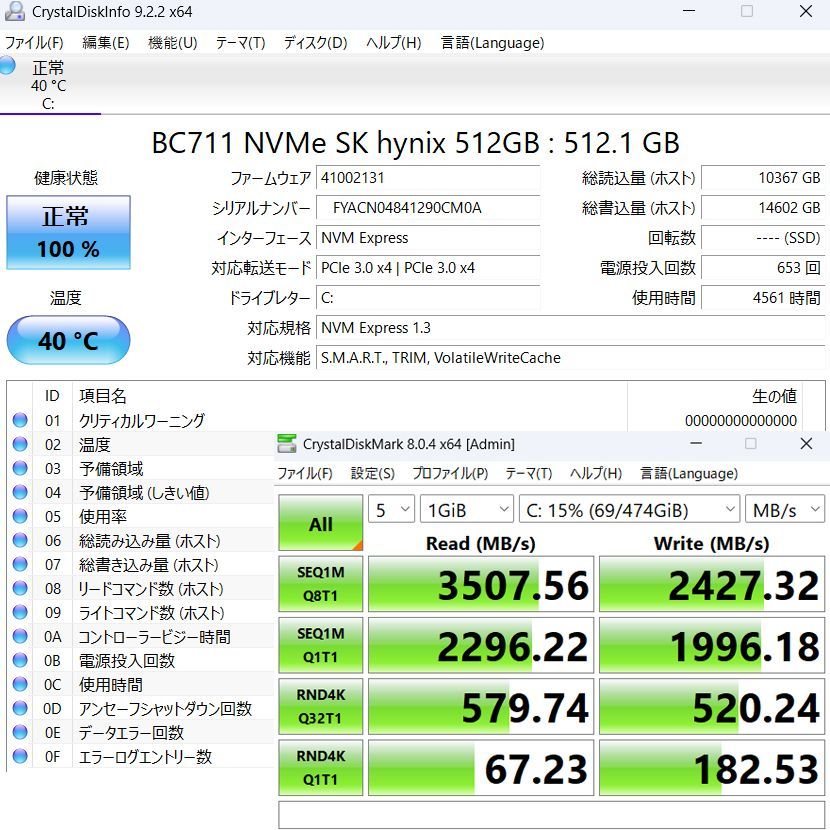Open the MB/s units selector
This screenshot has width=830, height=830.
point(786,509)
